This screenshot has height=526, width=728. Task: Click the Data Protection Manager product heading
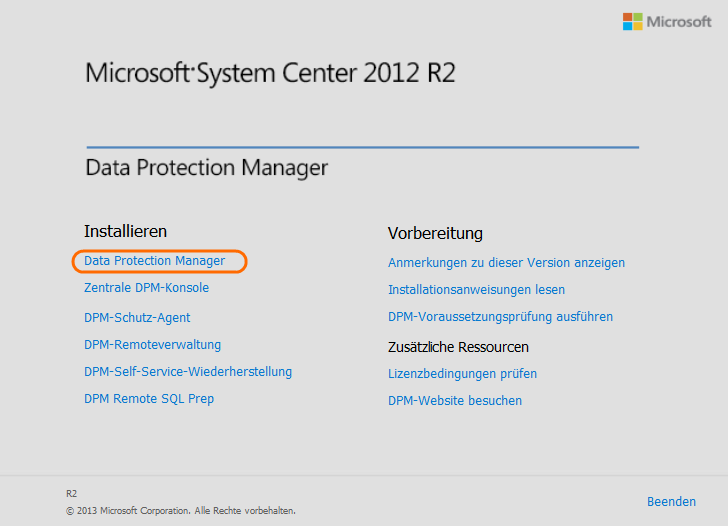207,167
